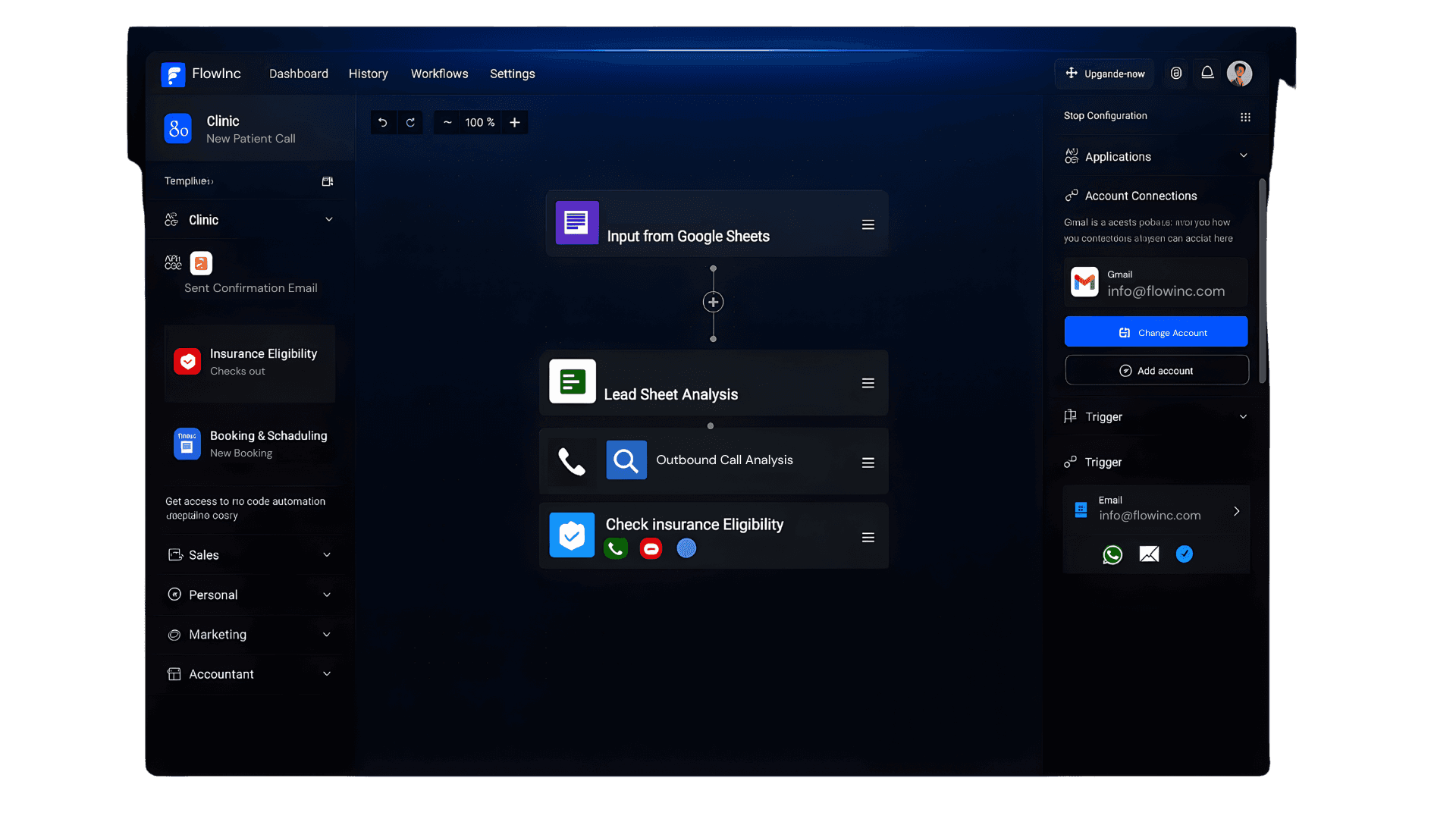Go to the History tab
The width and height of the screenshot is (1456, 819).
368,74
